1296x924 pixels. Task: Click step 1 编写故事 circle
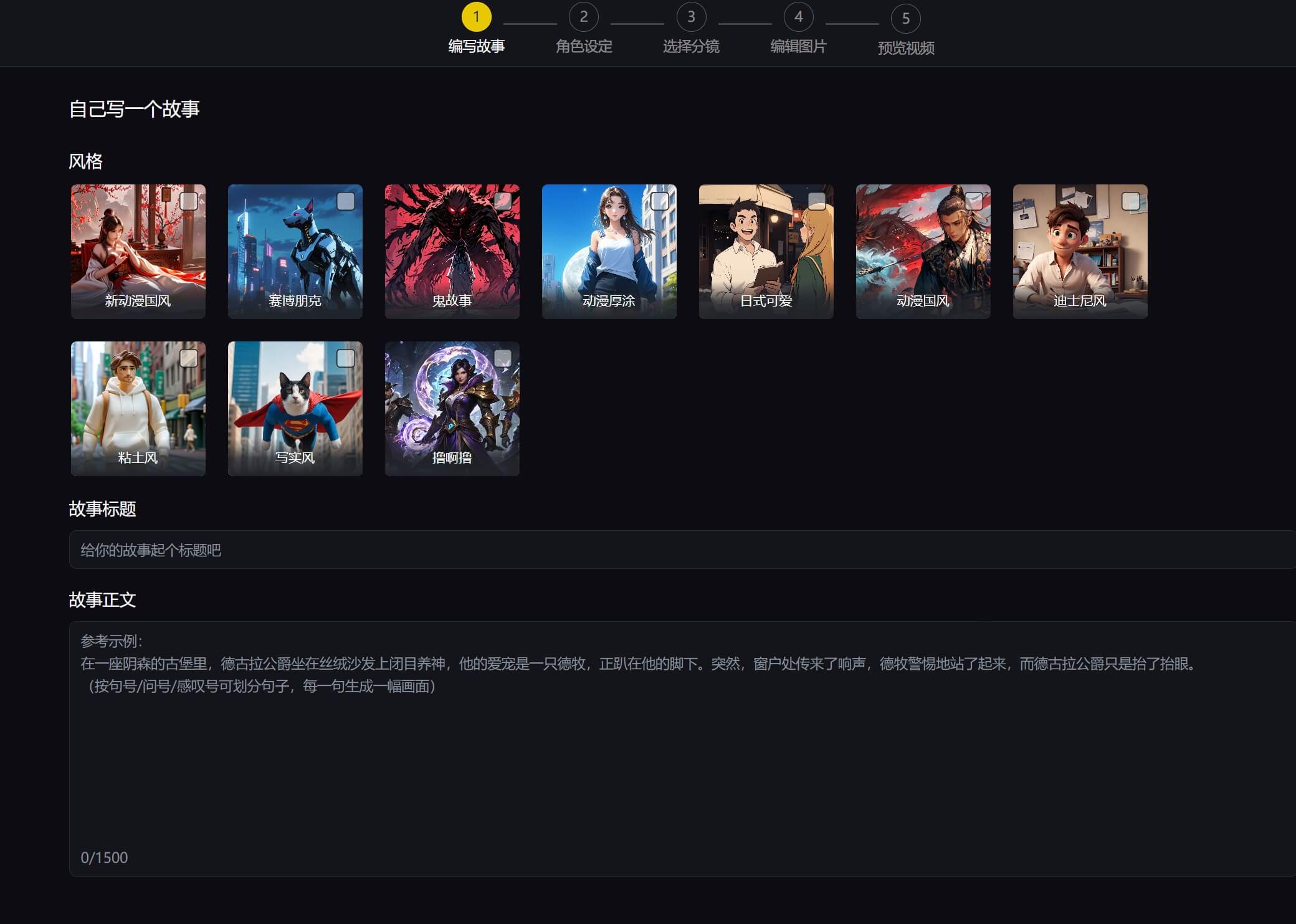[477, 17]
